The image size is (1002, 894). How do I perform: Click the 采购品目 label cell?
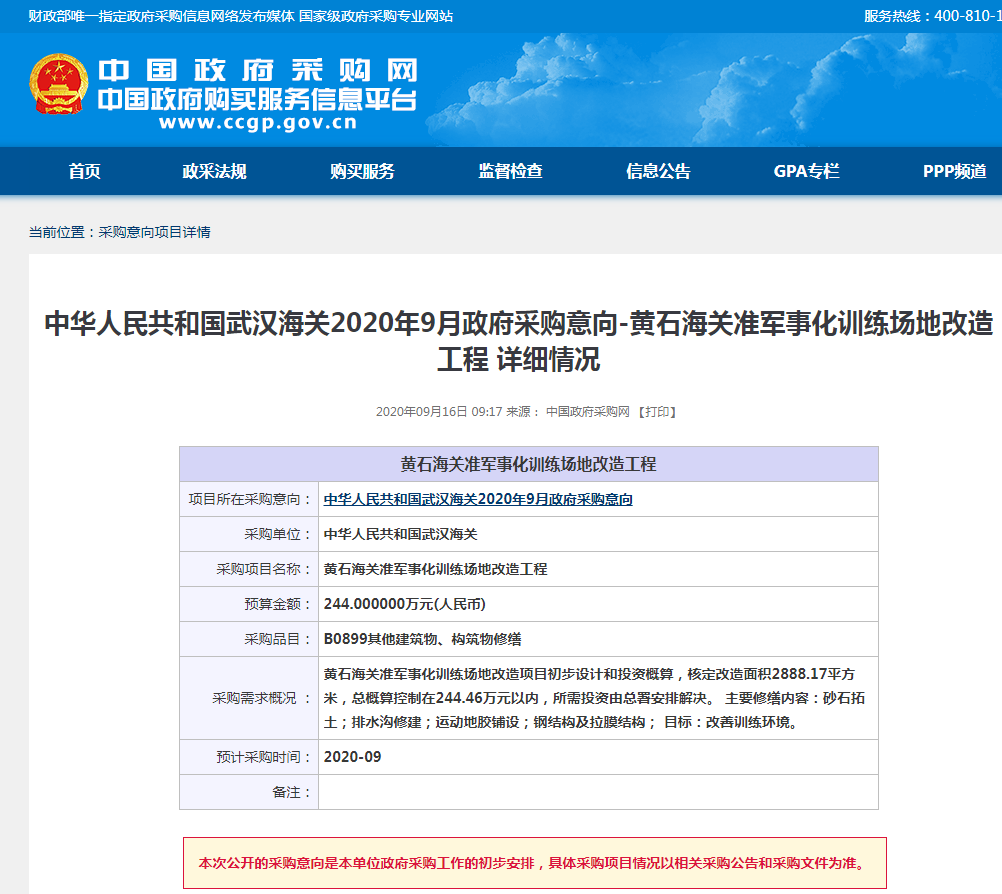(249, 639)
